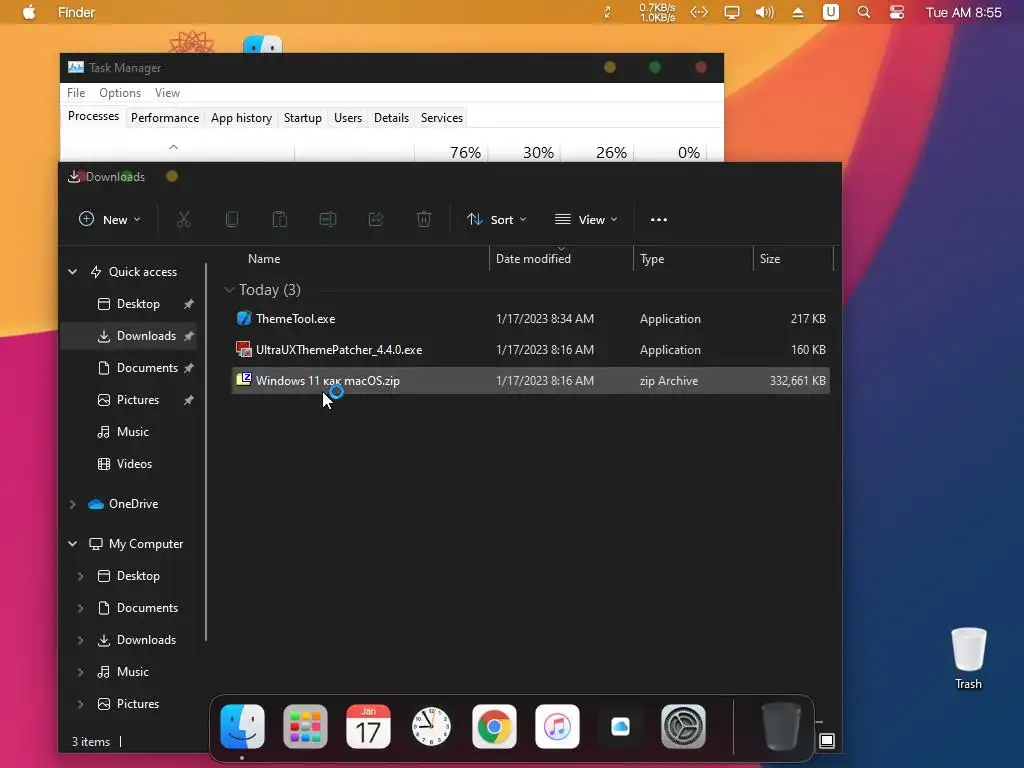Open Task Manager View menu
The width and height of the screenshot is (1024, 768).
click(x=167, y=93)
